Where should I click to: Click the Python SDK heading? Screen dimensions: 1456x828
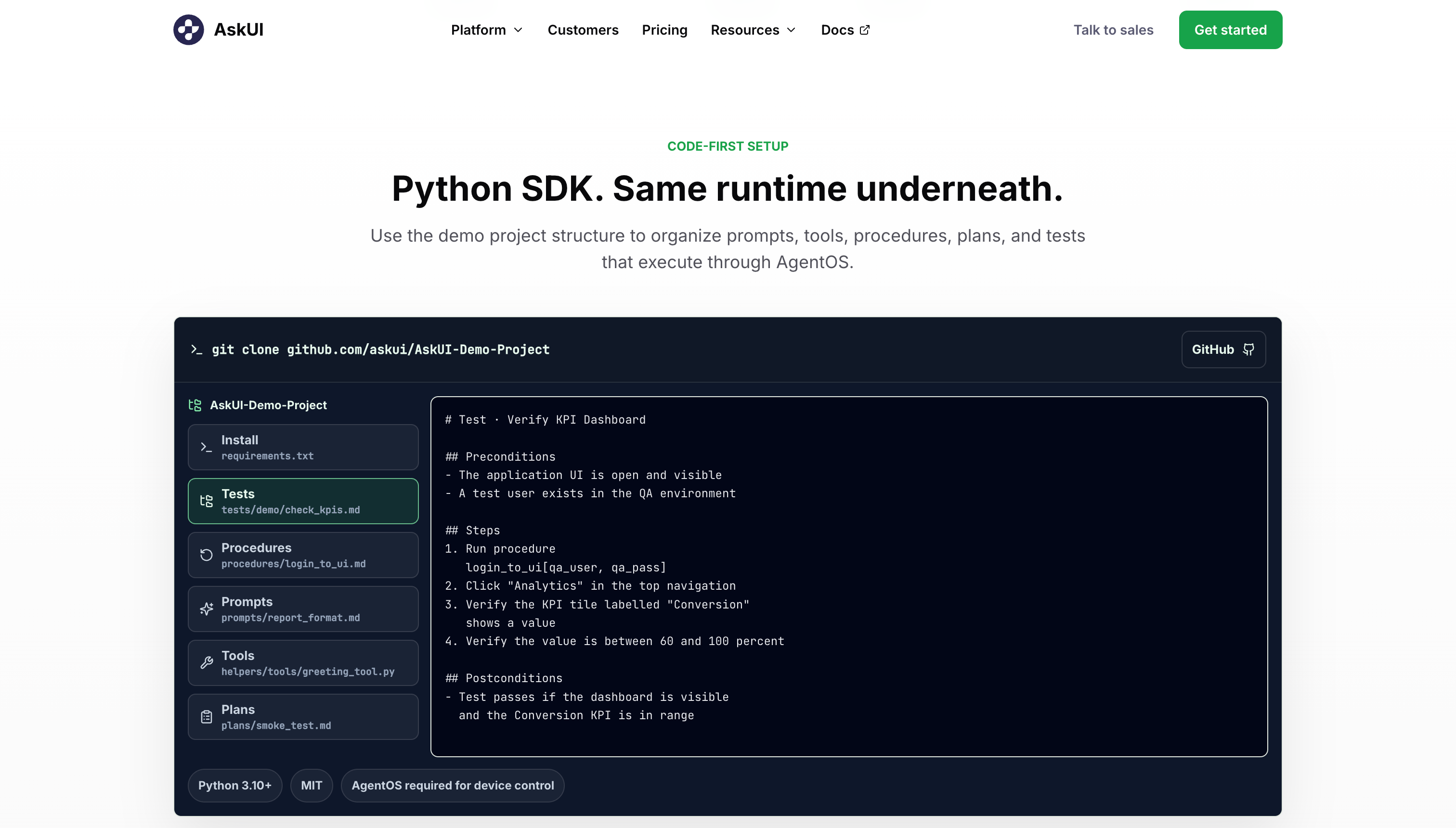coord(728,188)
